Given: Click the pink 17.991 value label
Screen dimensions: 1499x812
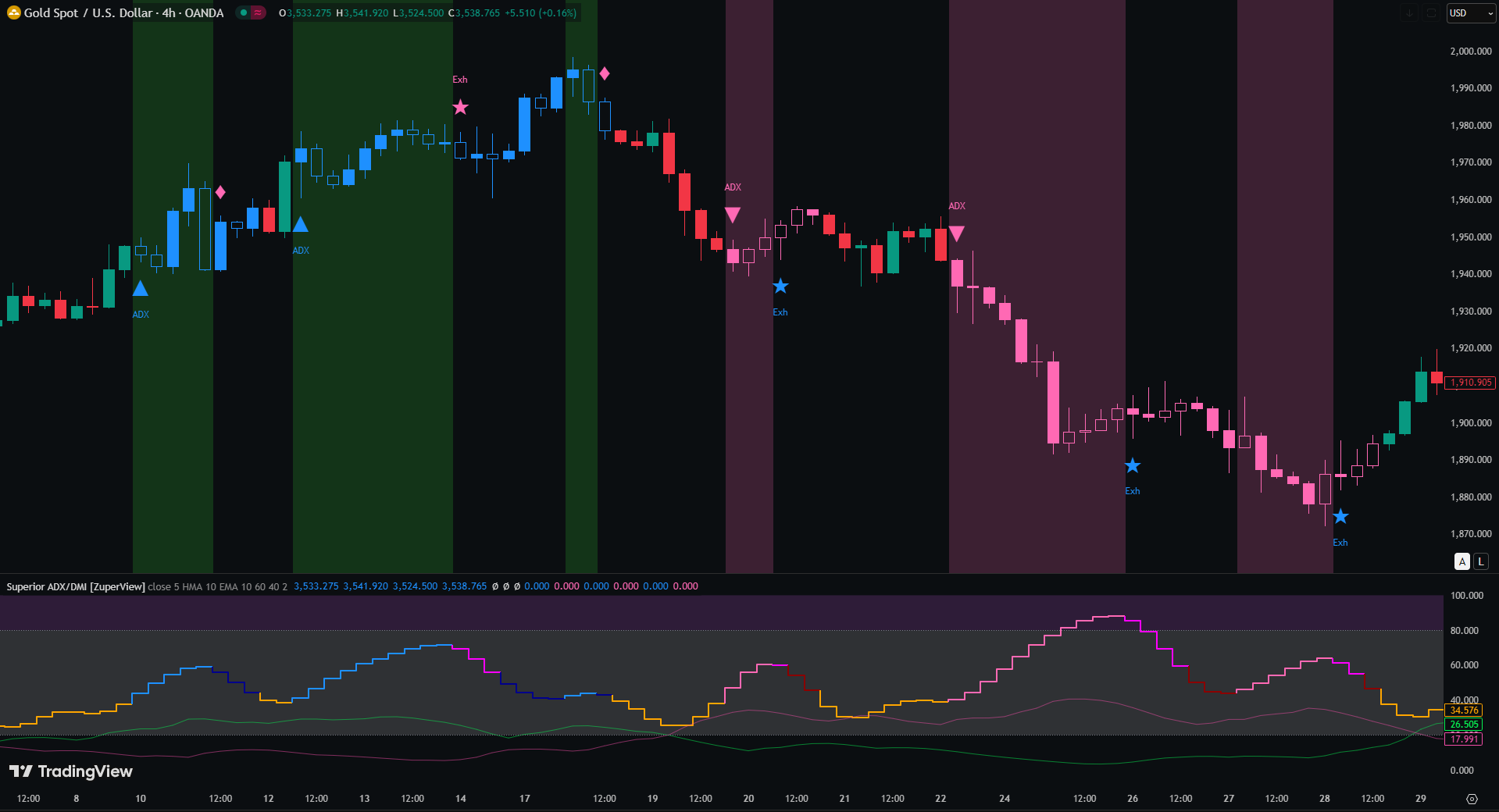Looking at the screenshot, I should (x=1464, y=739).
